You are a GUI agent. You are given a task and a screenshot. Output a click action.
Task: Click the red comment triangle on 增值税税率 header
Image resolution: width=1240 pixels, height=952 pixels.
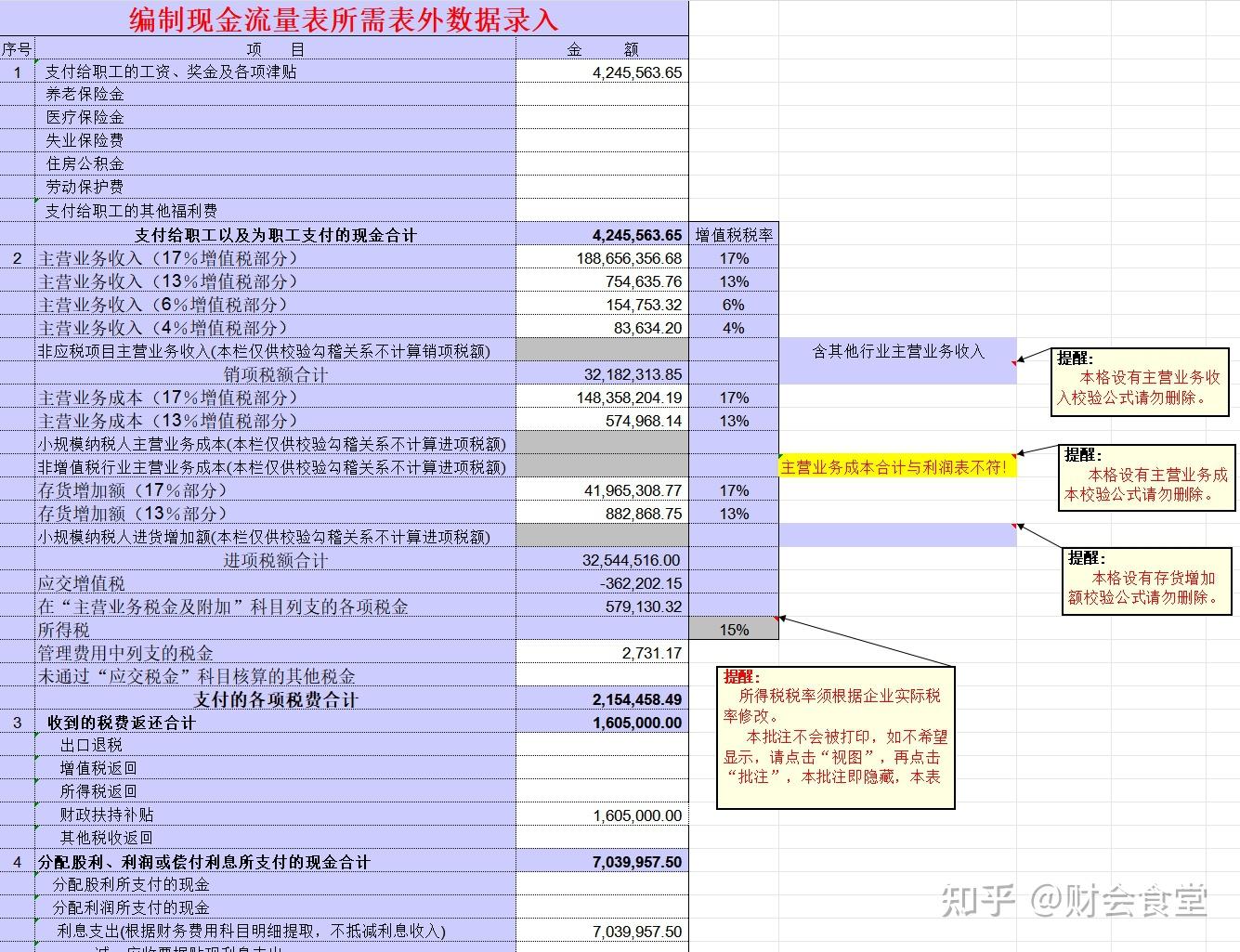pyautogui.click(x=777, y=228)
